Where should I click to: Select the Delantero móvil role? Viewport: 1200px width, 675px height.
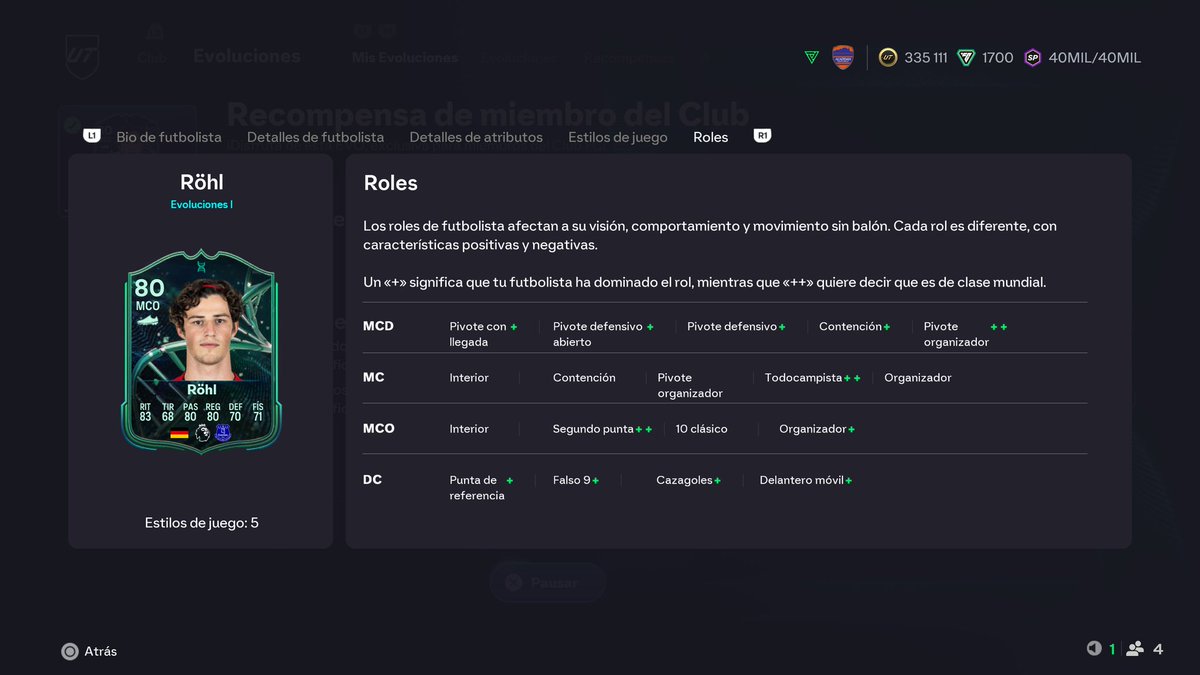tap(806, 479)
